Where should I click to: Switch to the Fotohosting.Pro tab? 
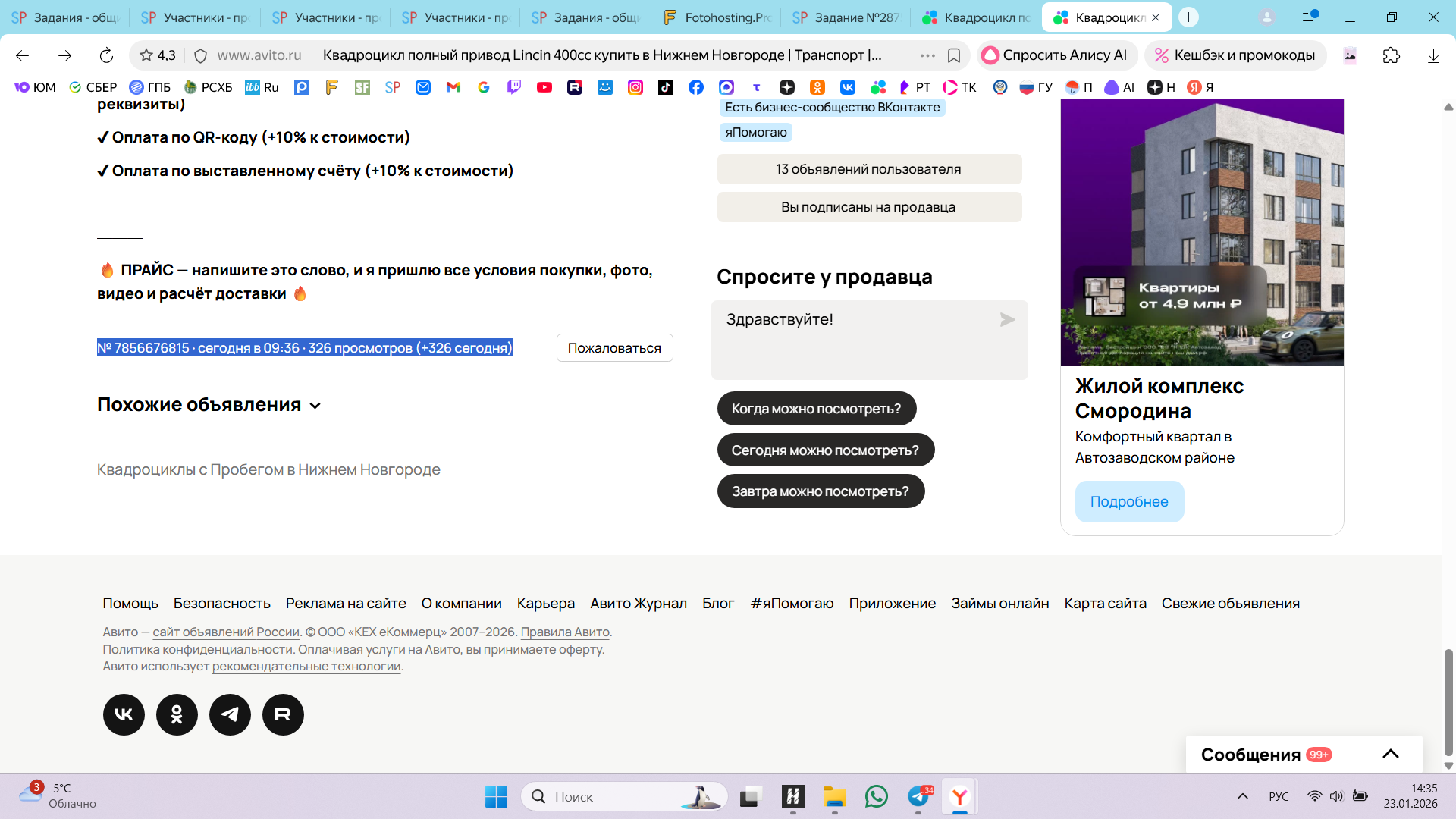(x=716, y=17)
